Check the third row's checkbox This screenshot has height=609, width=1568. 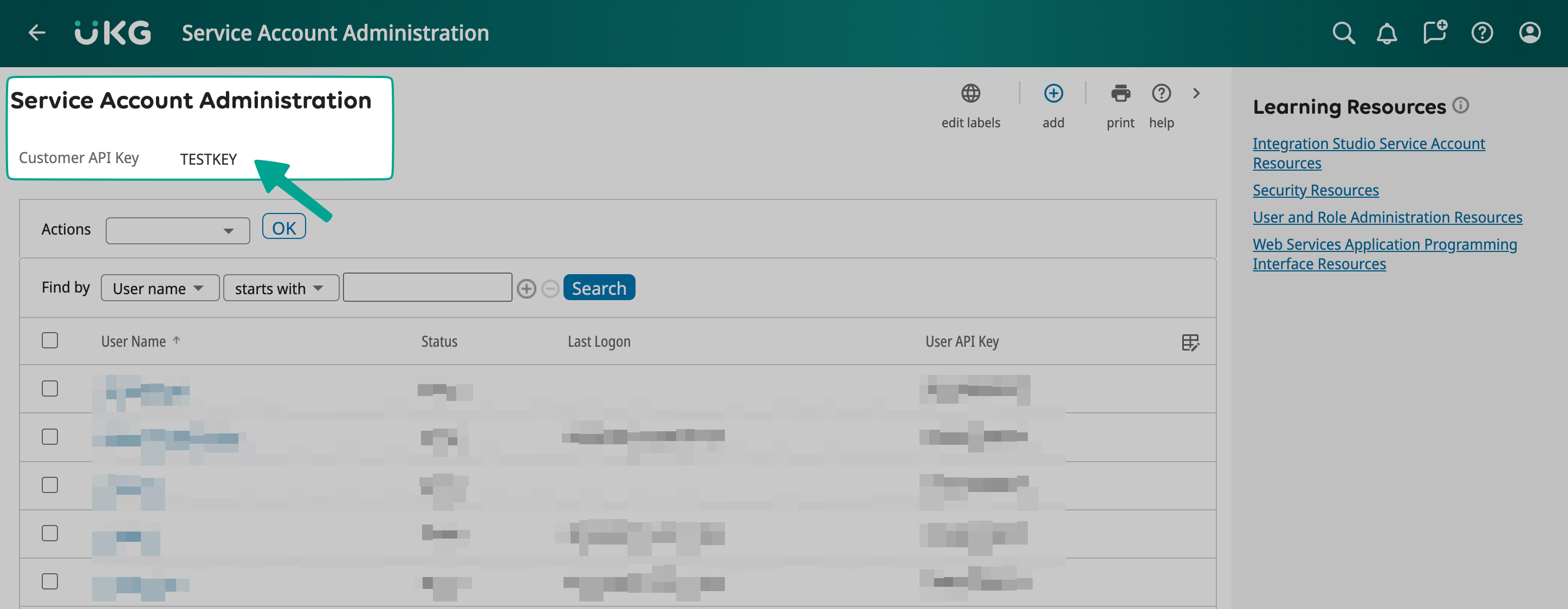50,485
